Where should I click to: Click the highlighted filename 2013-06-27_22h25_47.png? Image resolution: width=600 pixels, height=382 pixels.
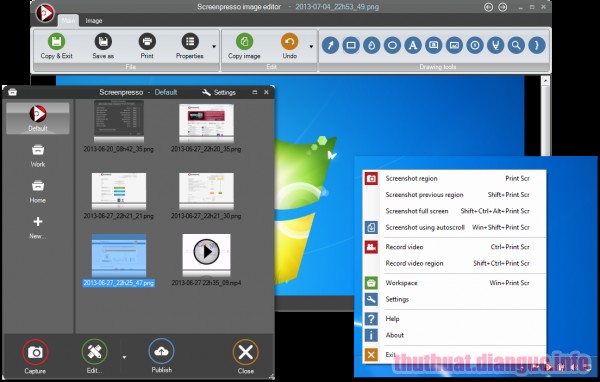(119, 283)
